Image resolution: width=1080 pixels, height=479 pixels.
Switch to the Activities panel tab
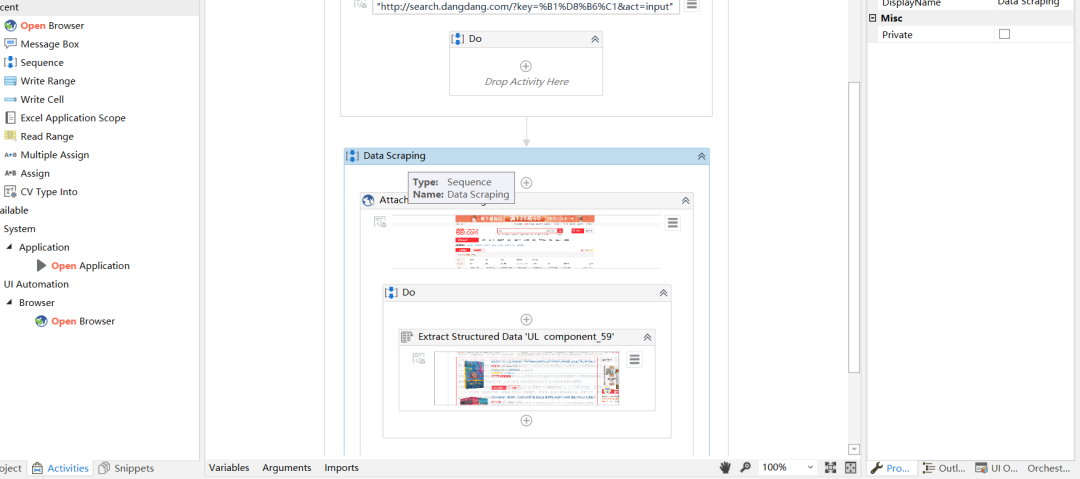point(61,468)
